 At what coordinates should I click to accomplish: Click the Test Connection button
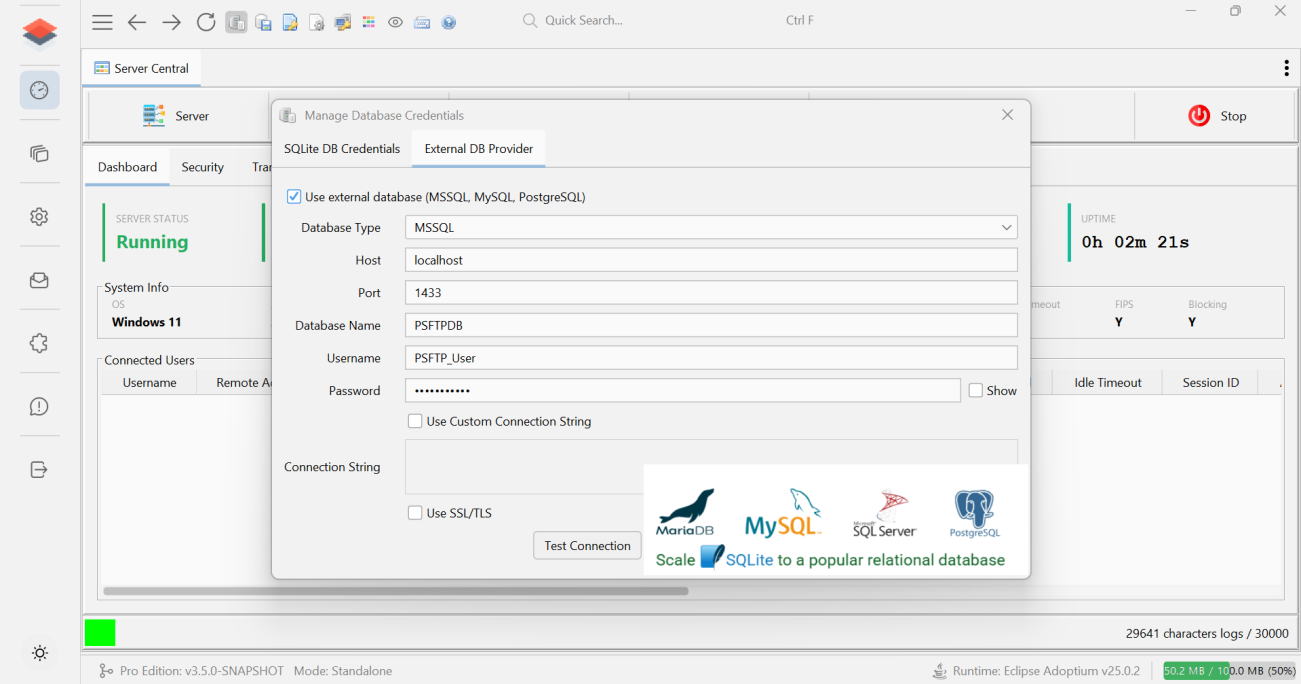[587, 546]
